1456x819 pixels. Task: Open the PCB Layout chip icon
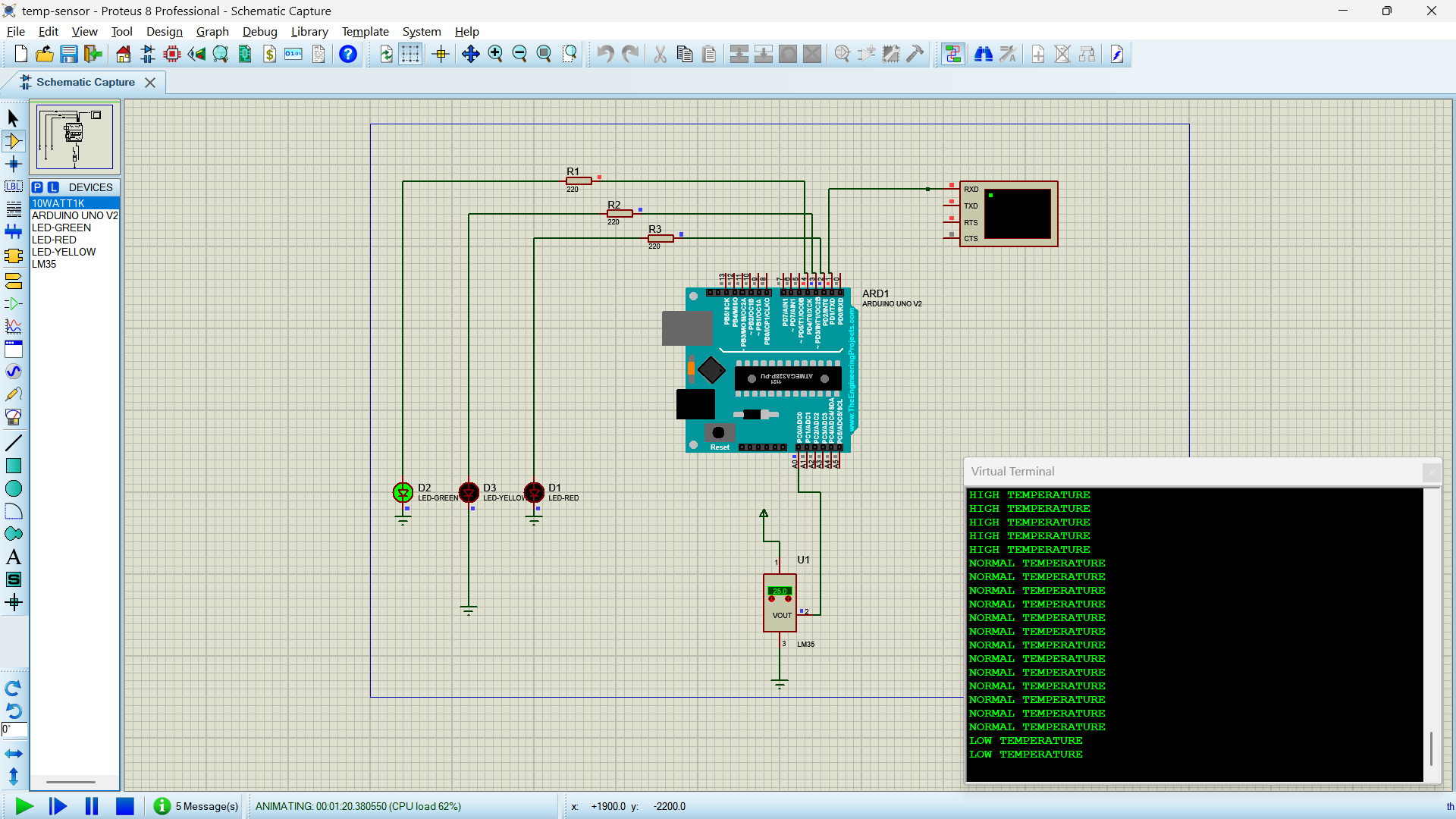click(172, 54)
